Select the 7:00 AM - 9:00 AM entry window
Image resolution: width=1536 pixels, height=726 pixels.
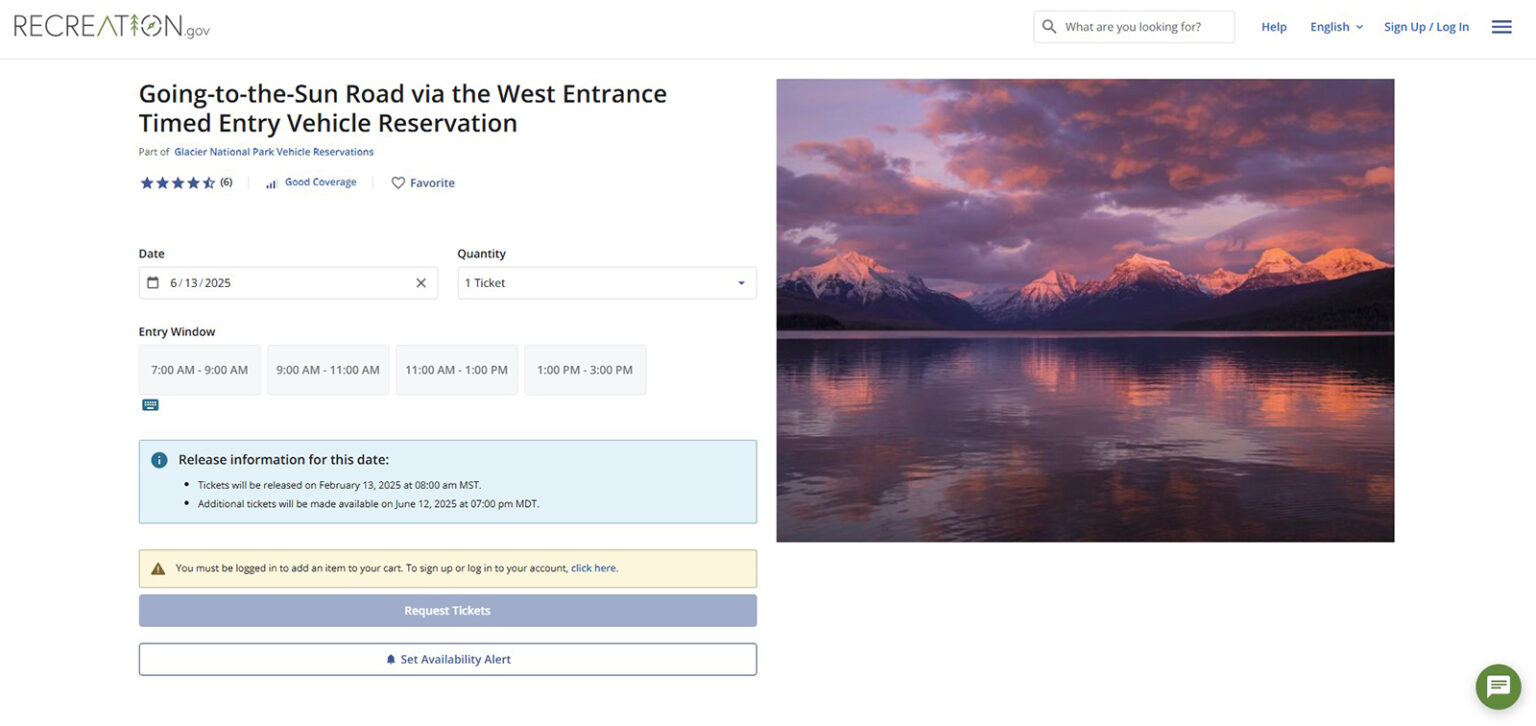point(199,369)
